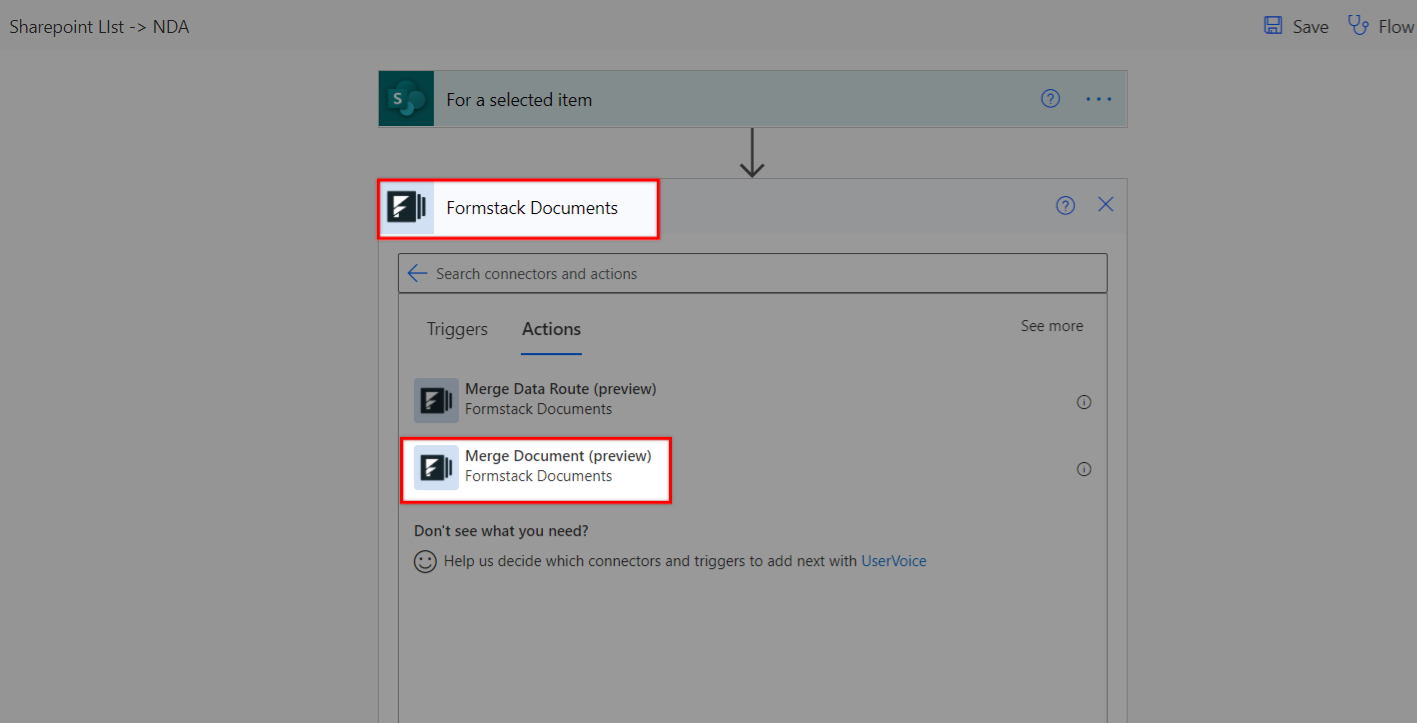Click back arrow in connector search

pos(417,274)
